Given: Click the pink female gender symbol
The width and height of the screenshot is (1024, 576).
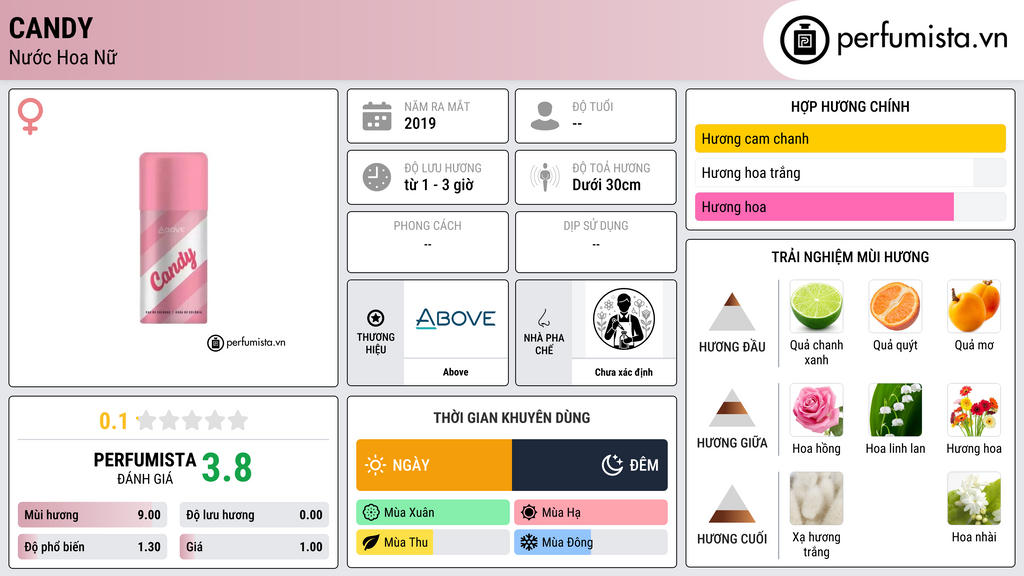Looking at the screenshot, I should pos(30,116).
